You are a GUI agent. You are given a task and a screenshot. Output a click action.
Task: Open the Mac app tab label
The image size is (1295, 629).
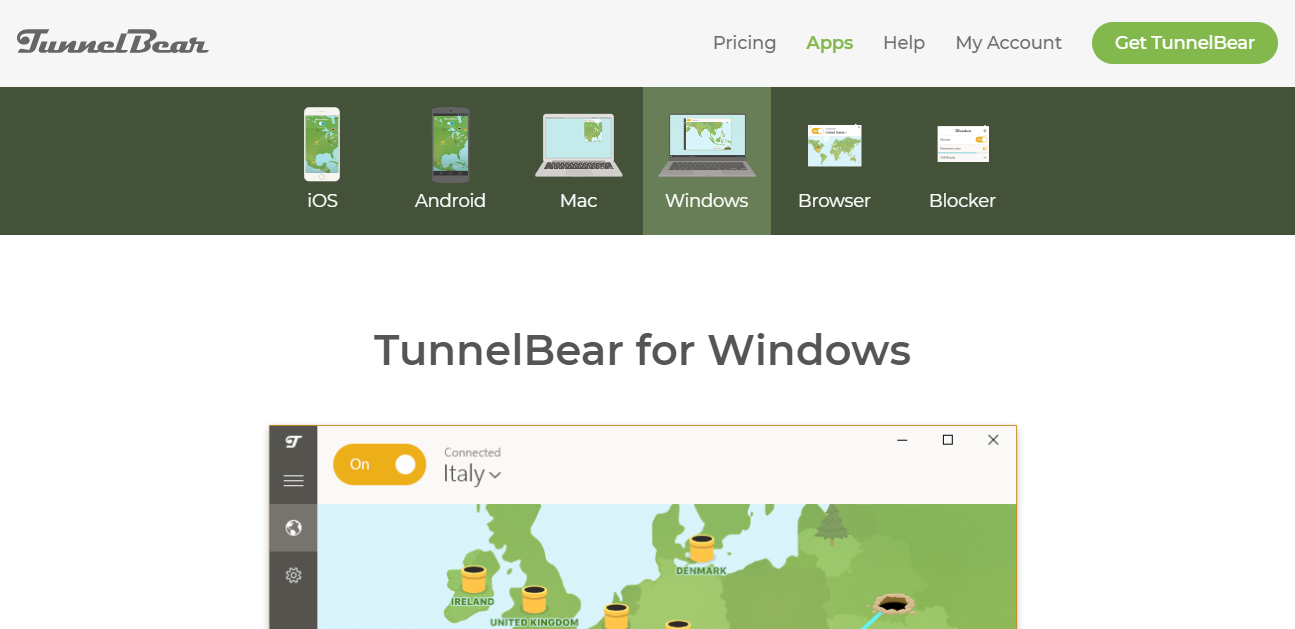coord(578,201)
